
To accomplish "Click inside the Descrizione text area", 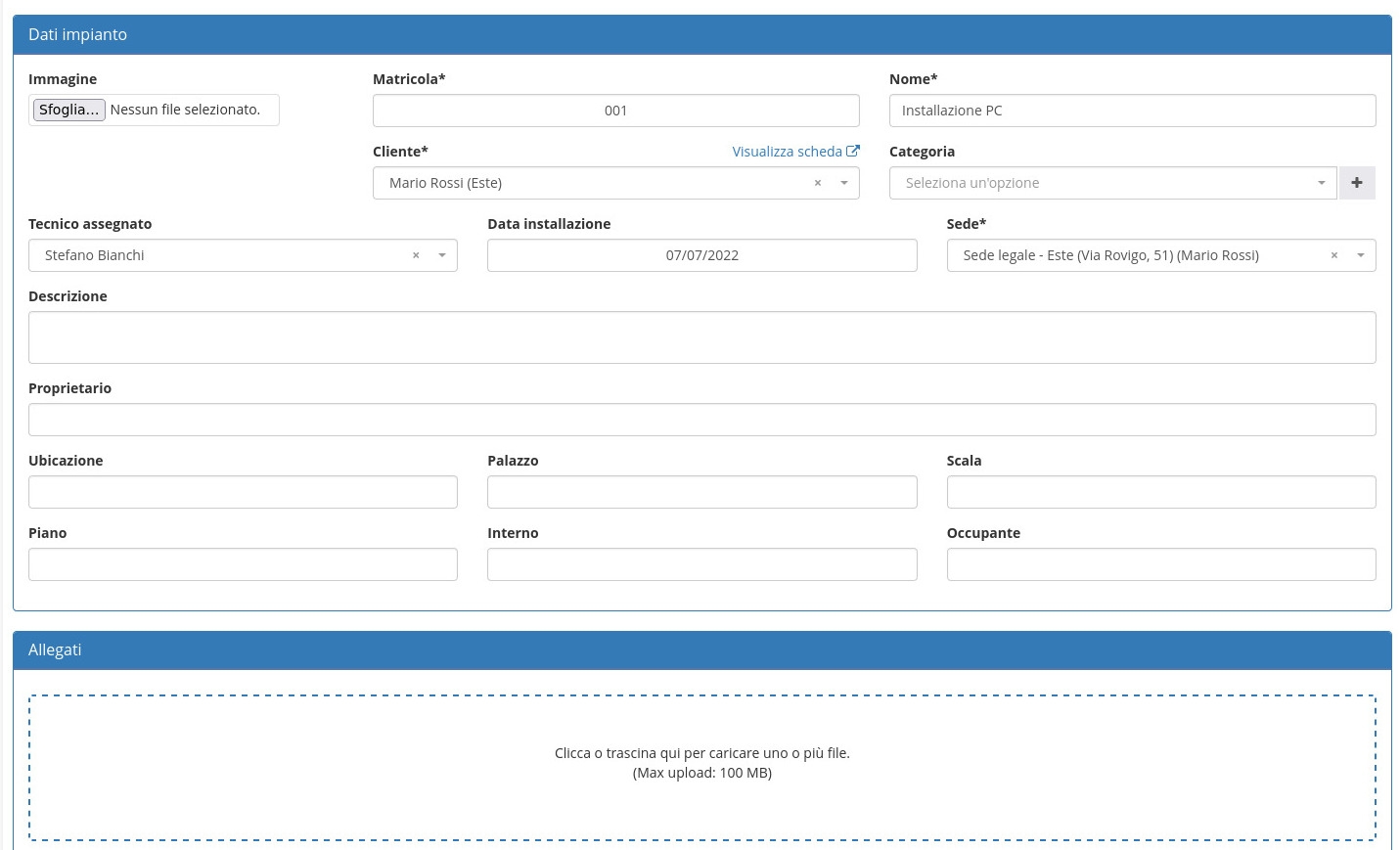I will pyautogui.click(x=701, y=337).
